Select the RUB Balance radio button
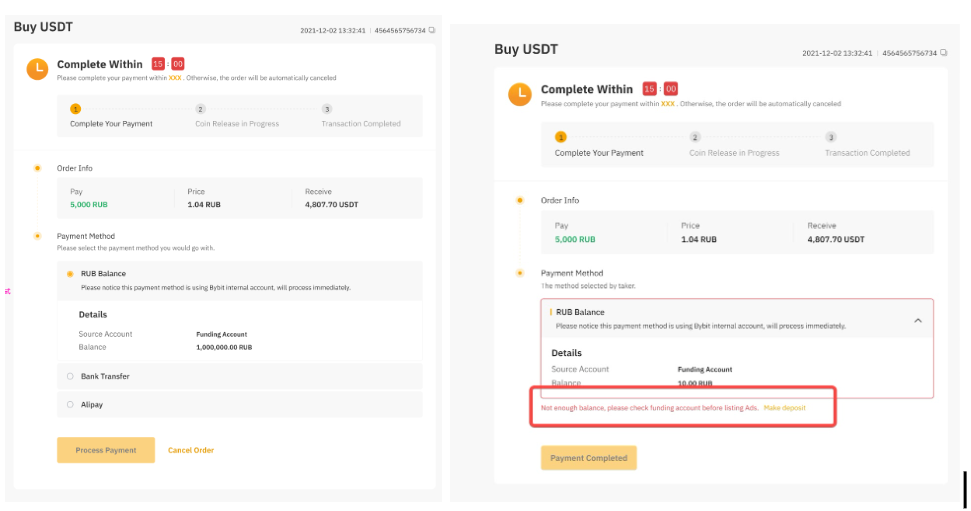 point(70,273)
